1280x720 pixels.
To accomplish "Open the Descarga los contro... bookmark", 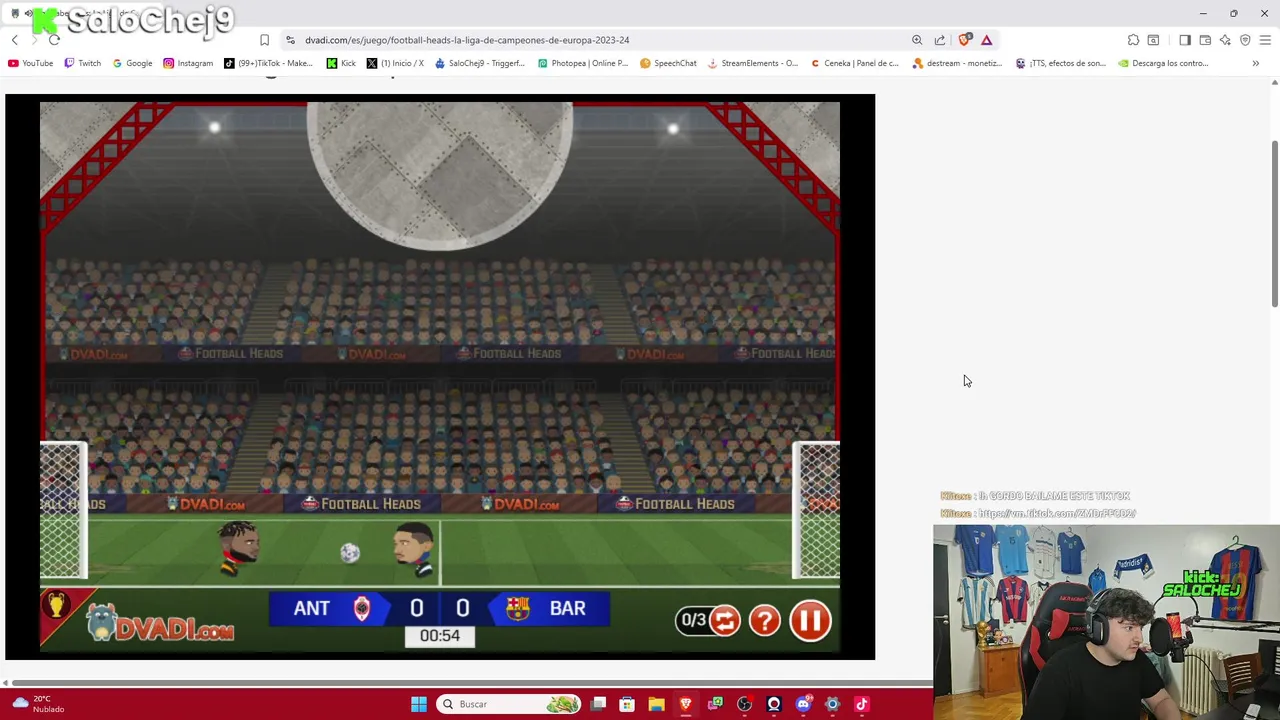I will pos(1163,63).
